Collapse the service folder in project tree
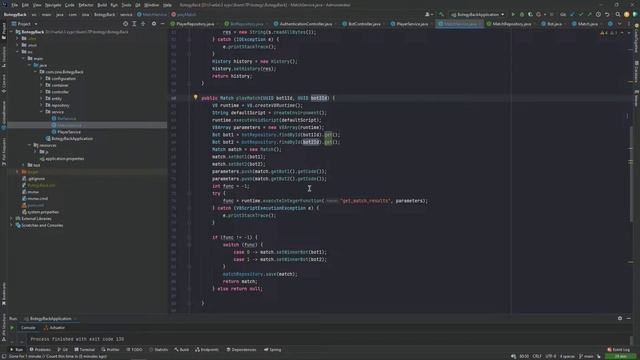 pyautogui.click(x=42, y=112)
